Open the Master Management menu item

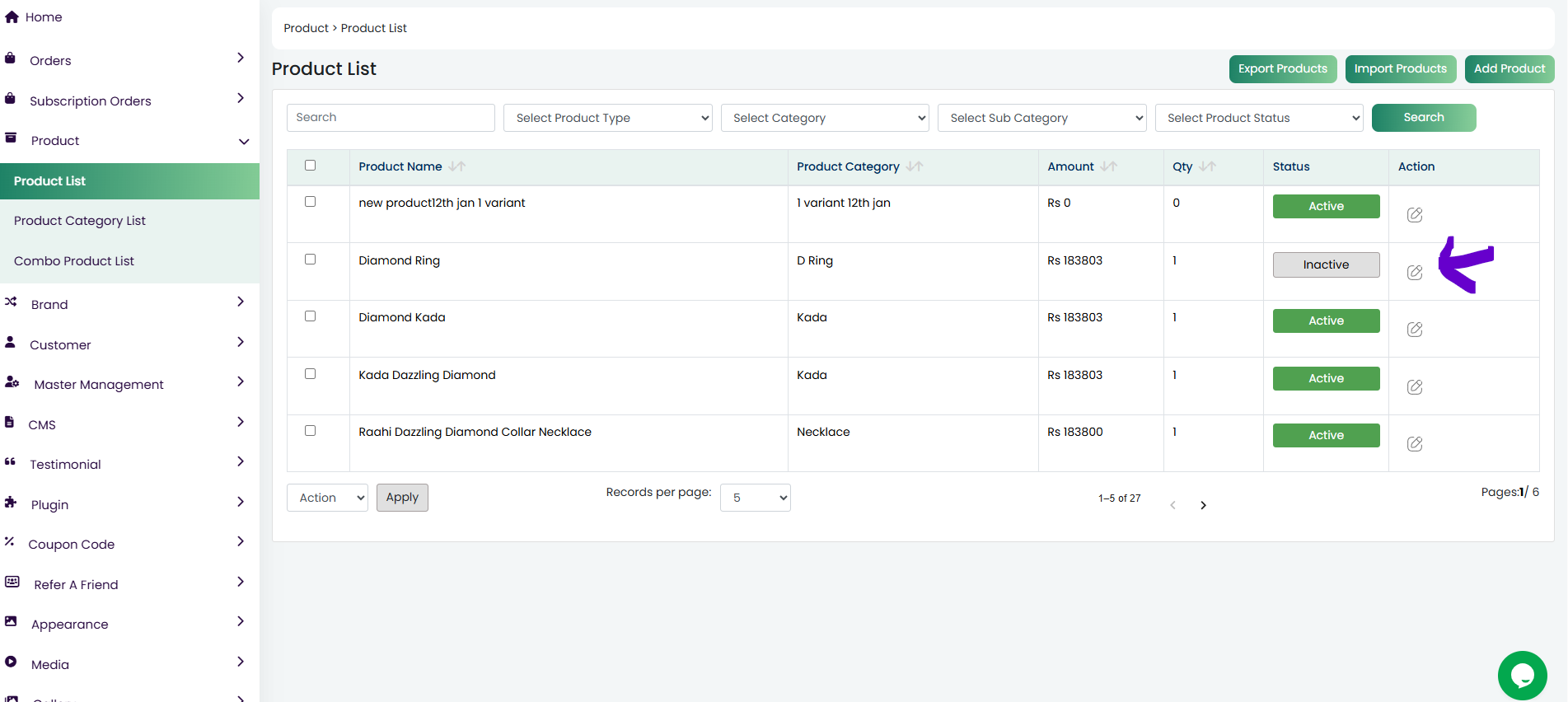99,385
